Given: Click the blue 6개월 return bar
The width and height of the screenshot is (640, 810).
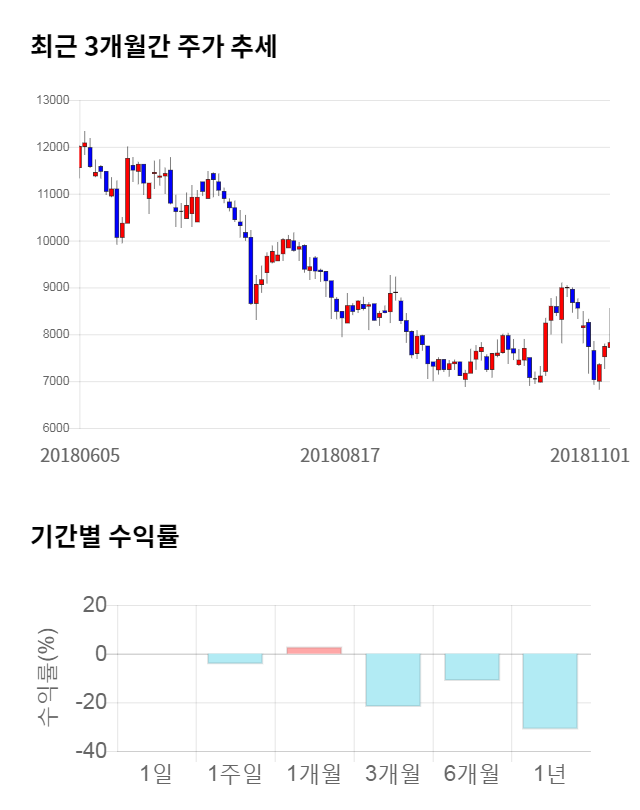Looking at the screenshot, I should (471, 667).
